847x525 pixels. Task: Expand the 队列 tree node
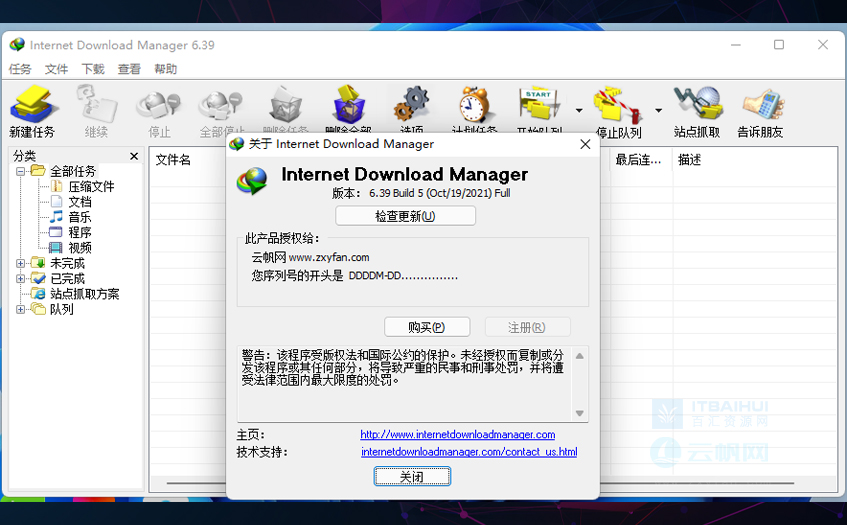pos(21,309)
